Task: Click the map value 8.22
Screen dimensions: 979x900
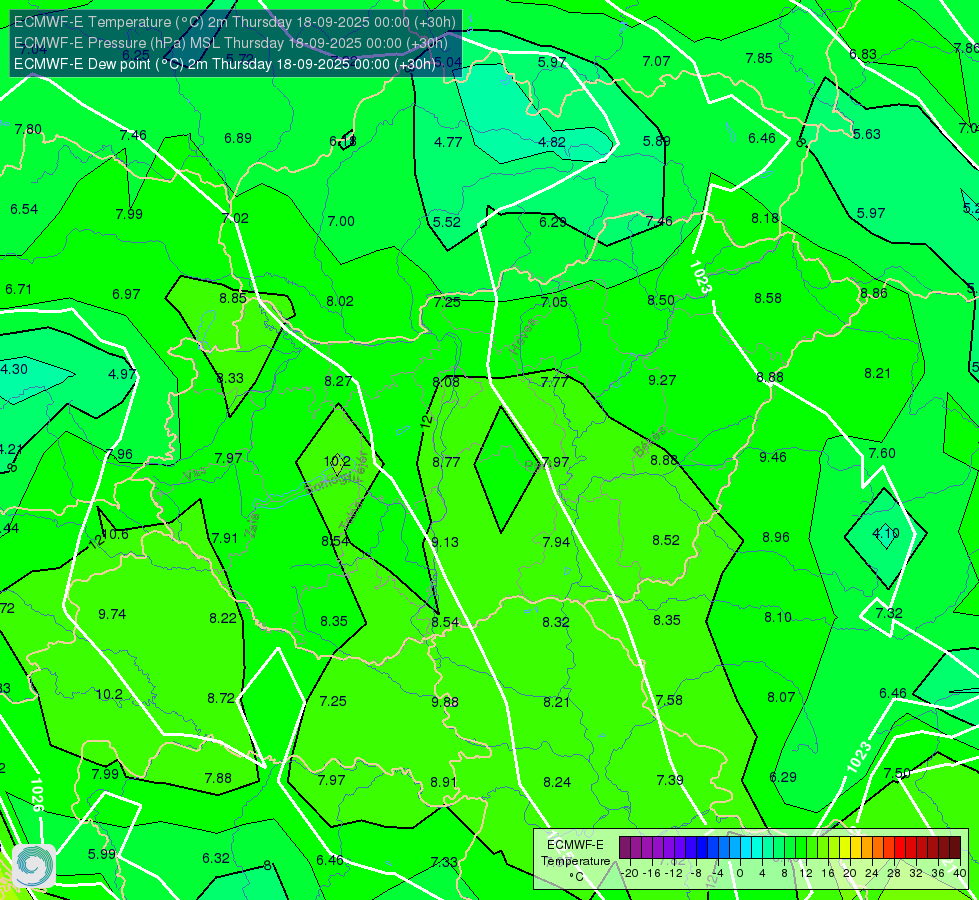Action: [x=223, y=618]
